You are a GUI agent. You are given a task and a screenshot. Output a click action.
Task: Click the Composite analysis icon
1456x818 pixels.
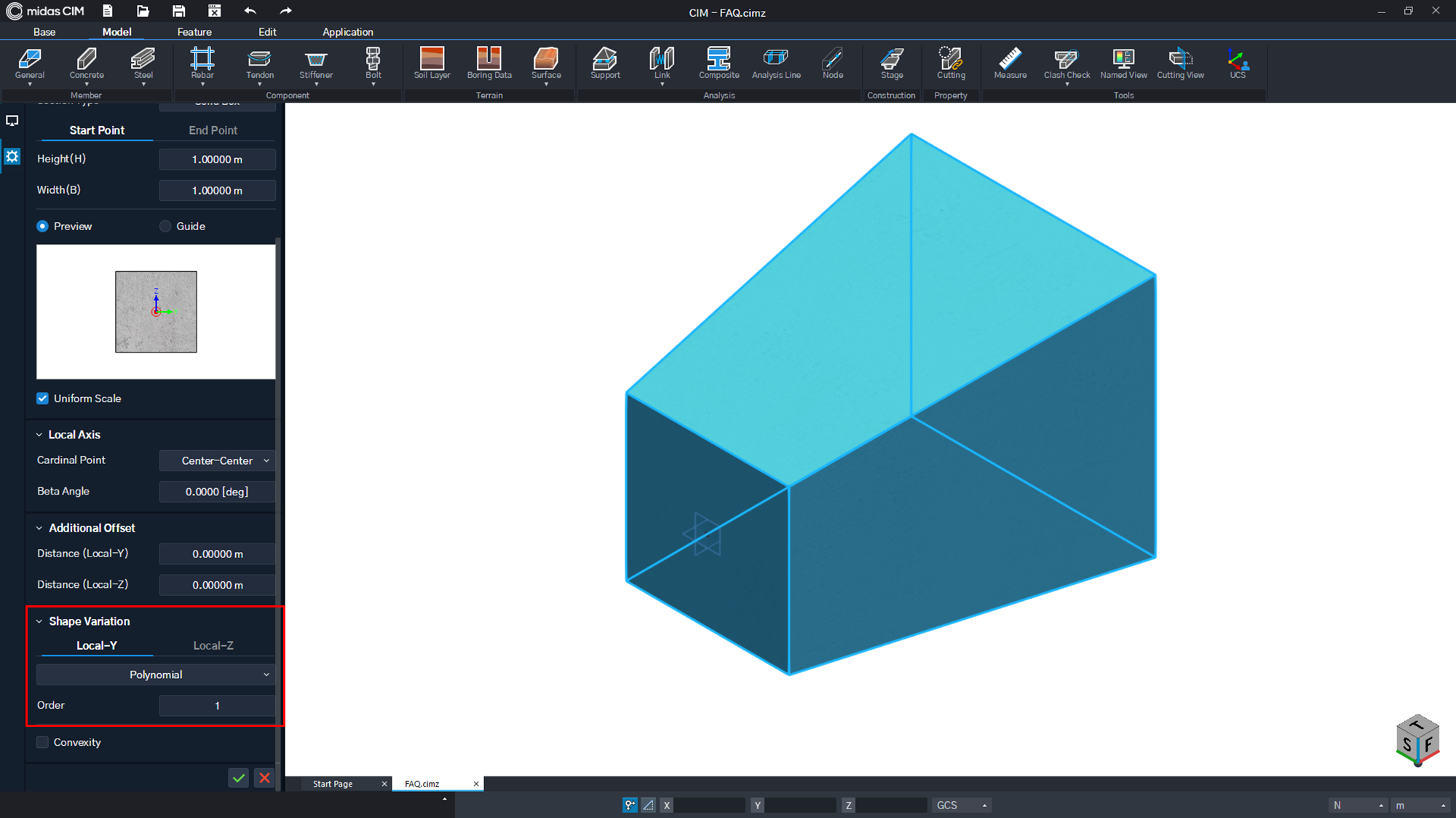[x=719, y=63]
